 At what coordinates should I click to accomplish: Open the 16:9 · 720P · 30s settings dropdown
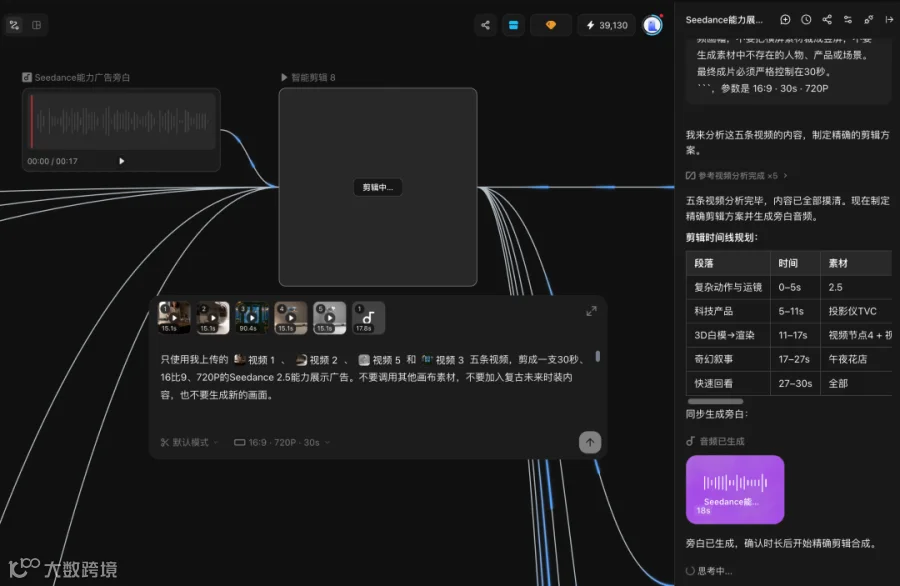[x=282, y=443]
